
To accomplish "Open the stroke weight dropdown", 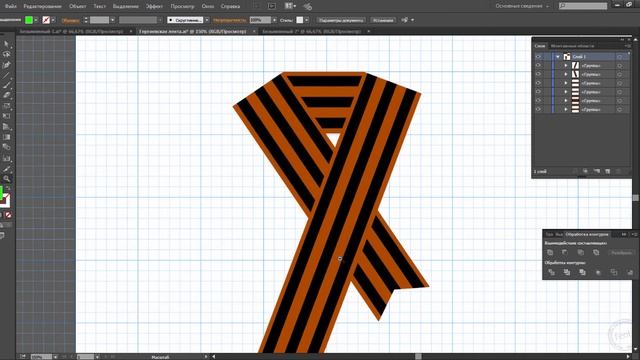I will click(x=112, y=20).
